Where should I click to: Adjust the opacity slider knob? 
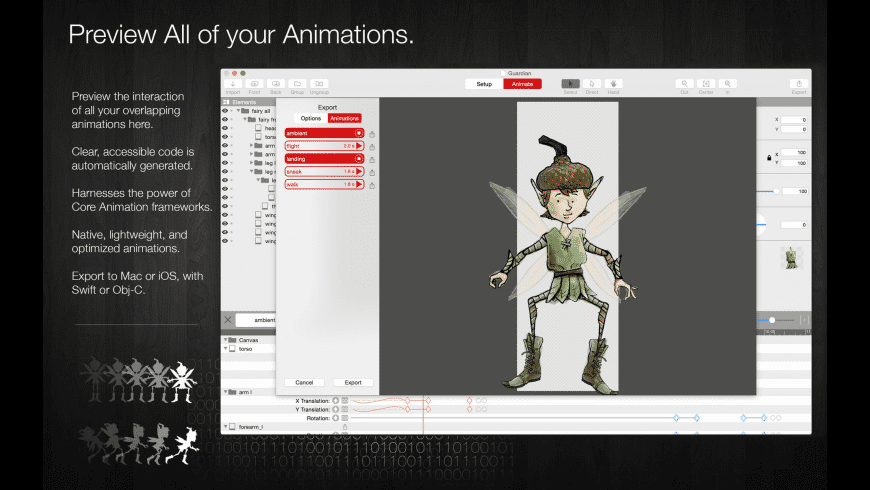tap(776, 191)
